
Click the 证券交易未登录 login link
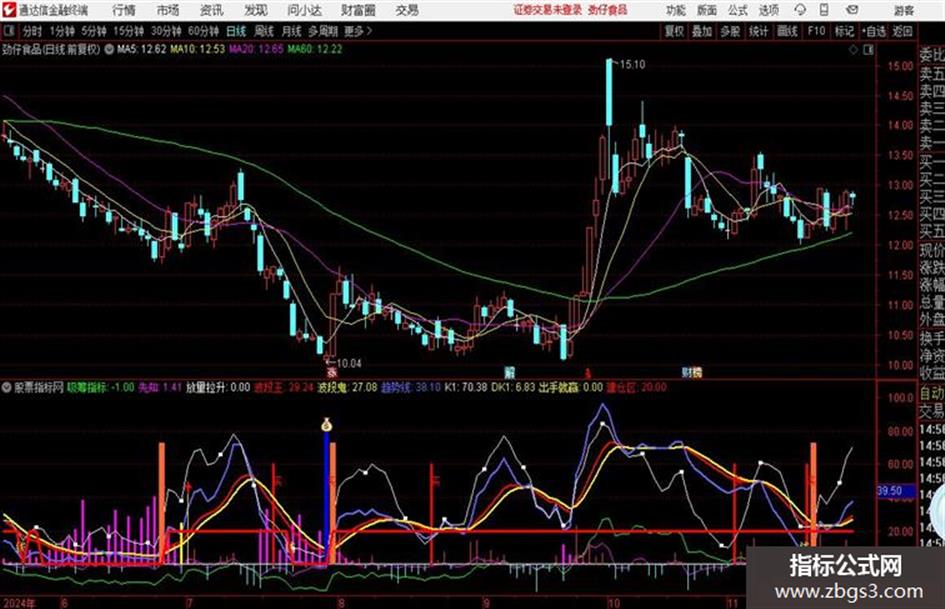tap(548, 10)
